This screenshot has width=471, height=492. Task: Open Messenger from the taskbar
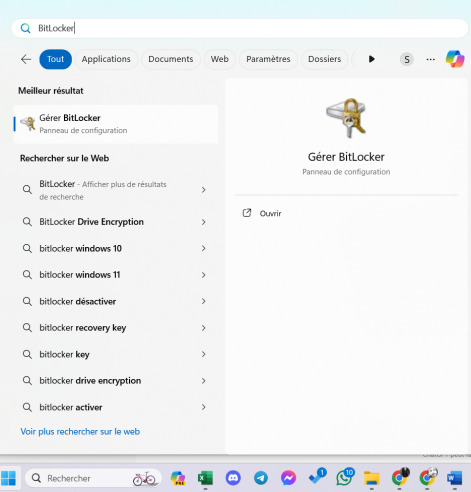[x=288, y=478]
